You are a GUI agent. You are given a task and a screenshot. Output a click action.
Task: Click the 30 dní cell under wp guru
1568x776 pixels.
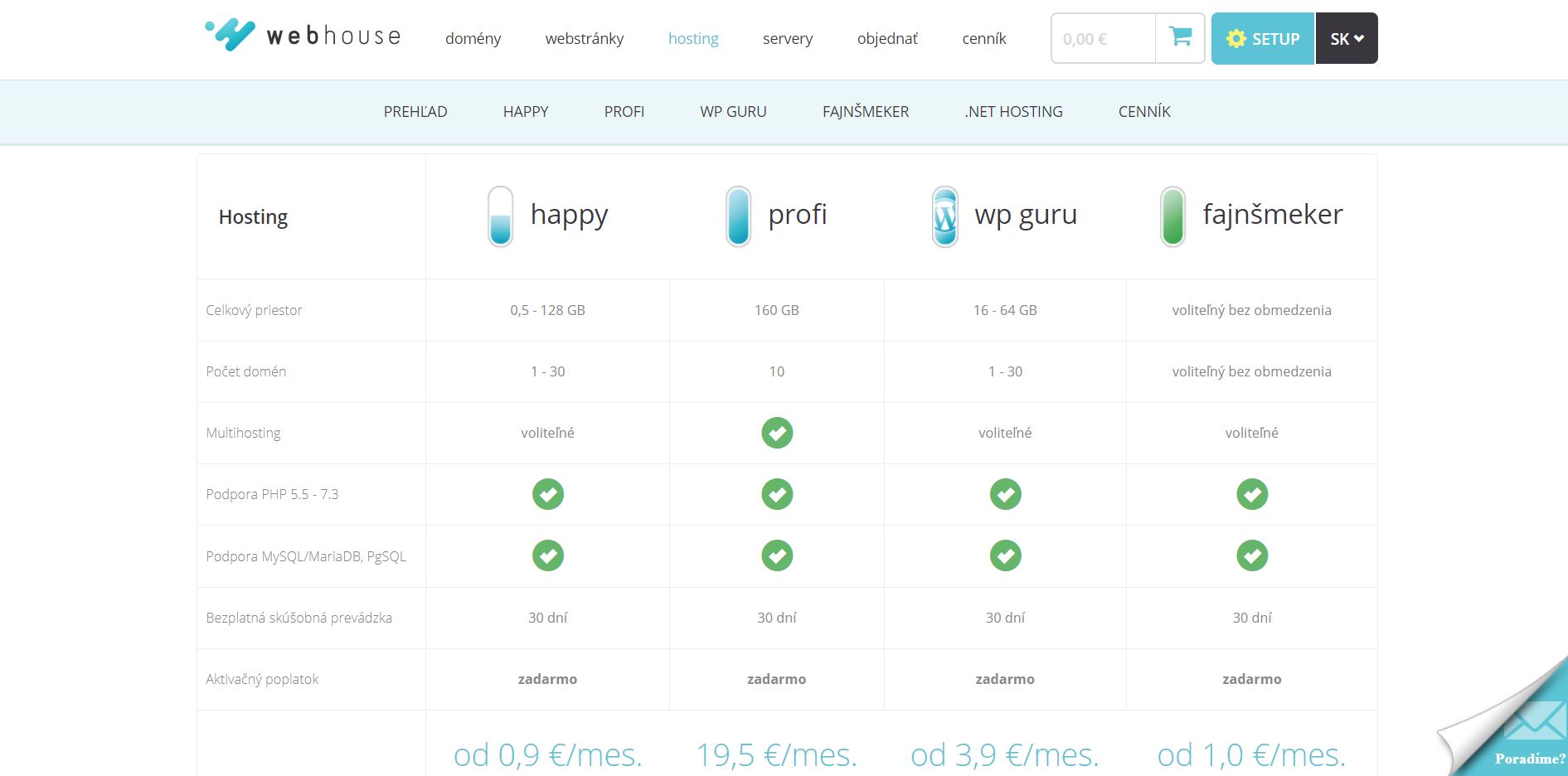click(1005, 618)
